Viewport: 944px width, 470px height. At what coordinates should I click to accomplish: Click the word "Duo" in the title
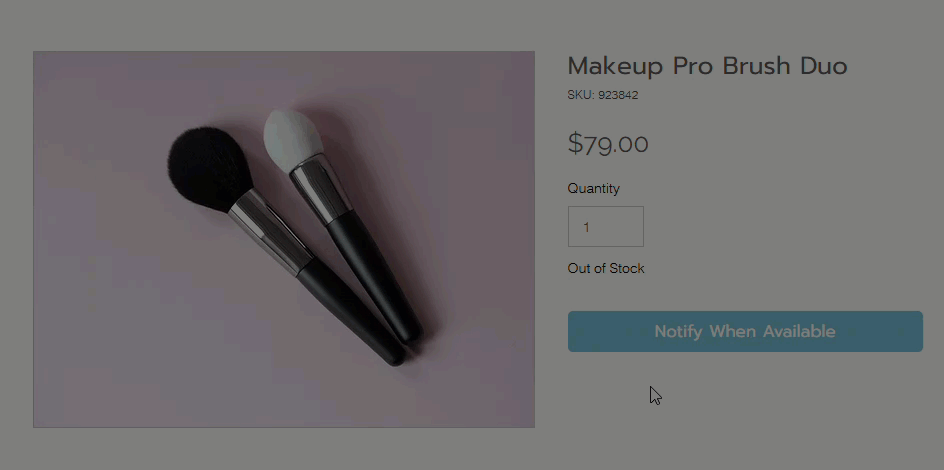point(824,67)
